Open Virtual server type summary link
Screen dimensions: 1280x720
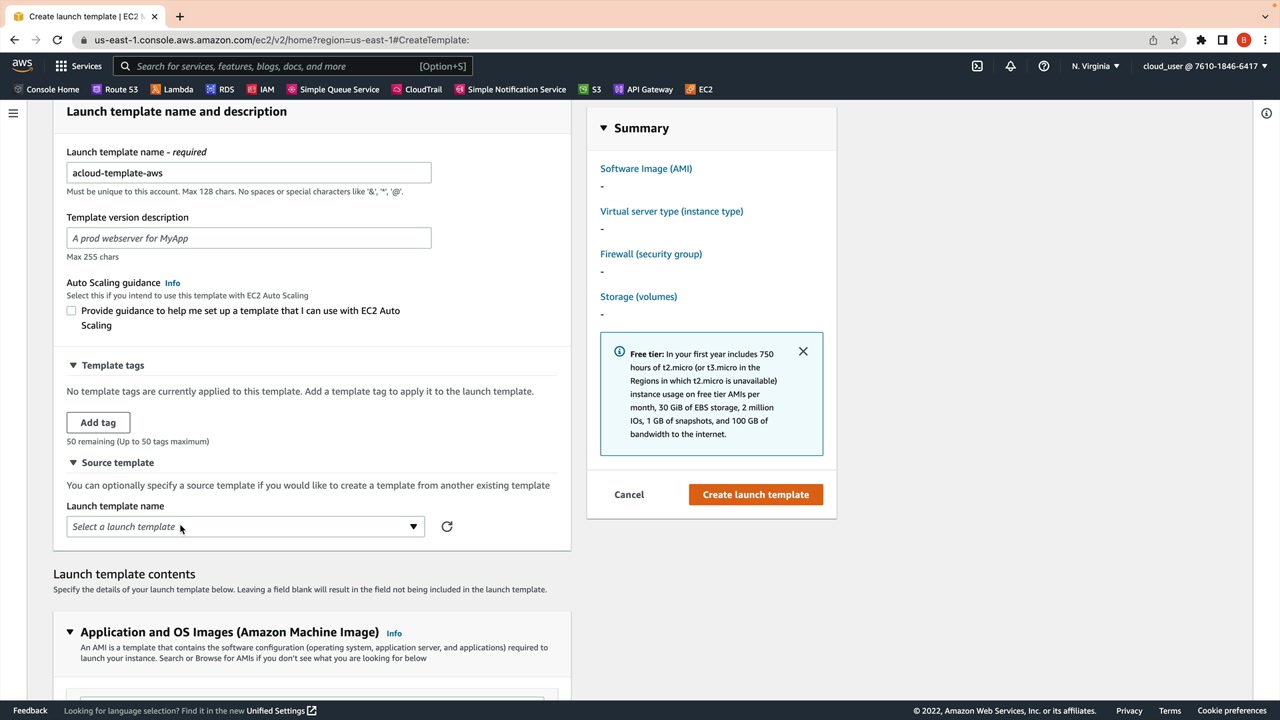(672, 212)
